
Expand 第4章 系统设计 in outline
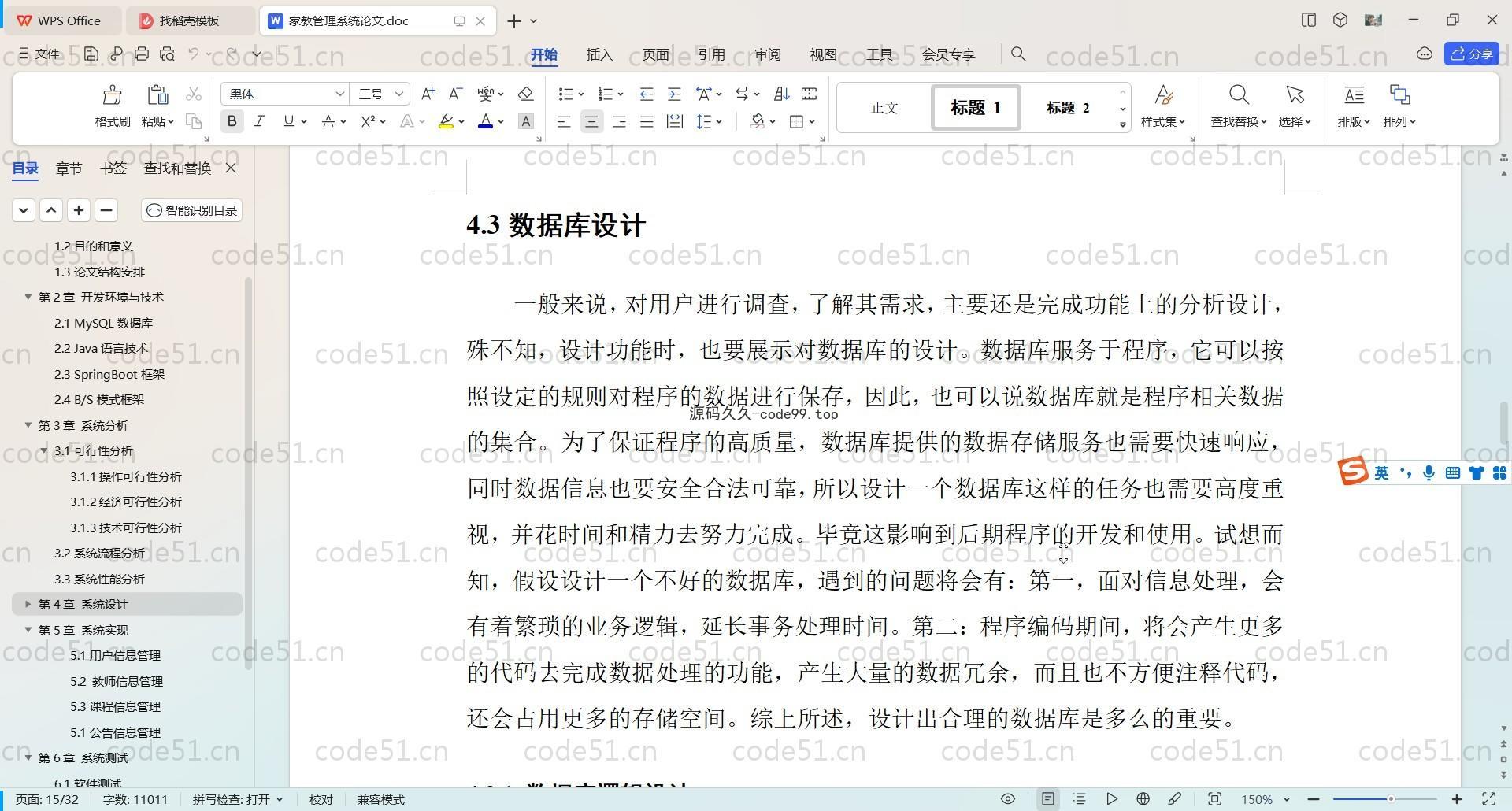click(x=28, y=604)
